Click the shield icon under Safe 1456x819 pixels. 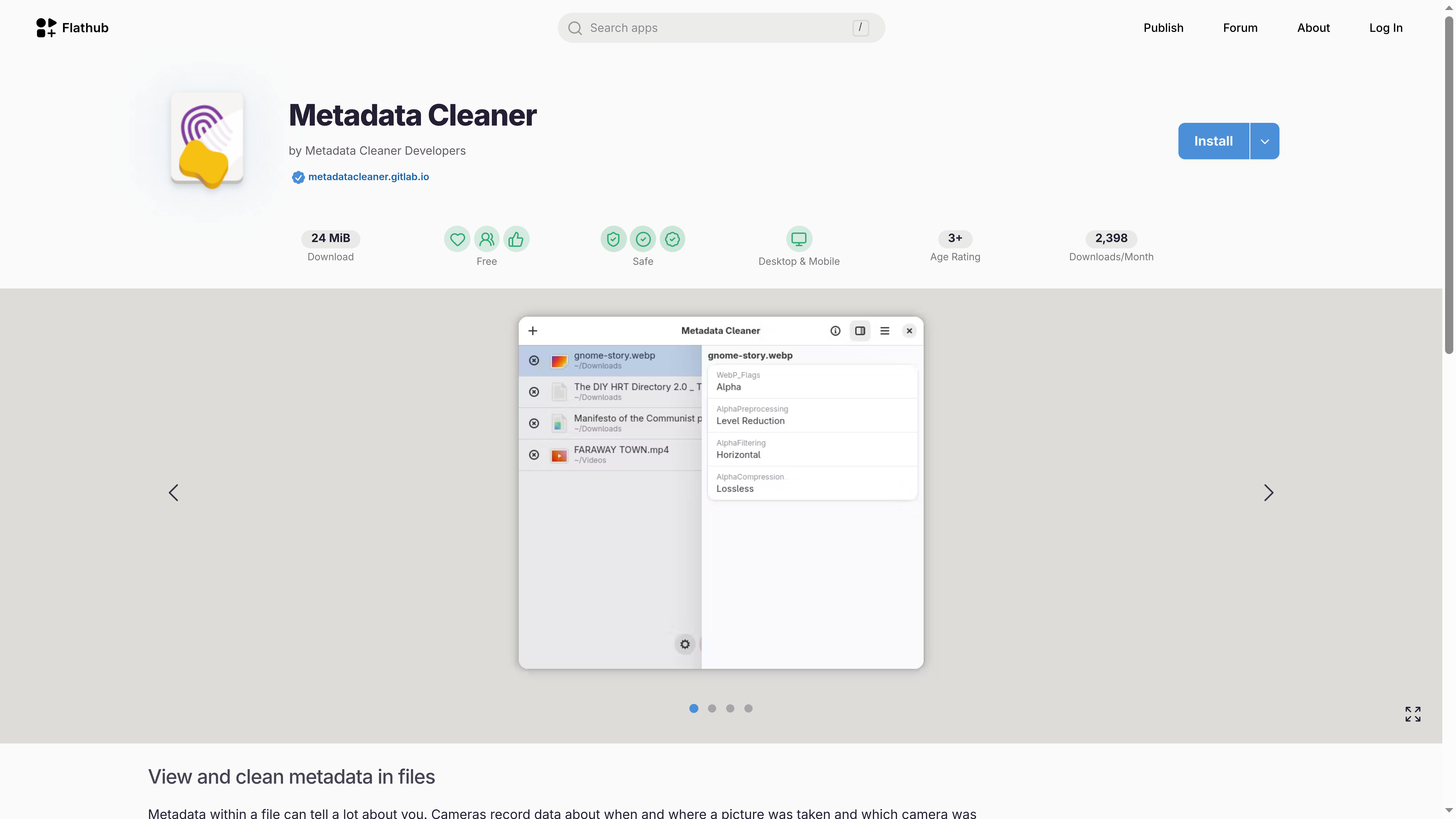pos(613,239)
